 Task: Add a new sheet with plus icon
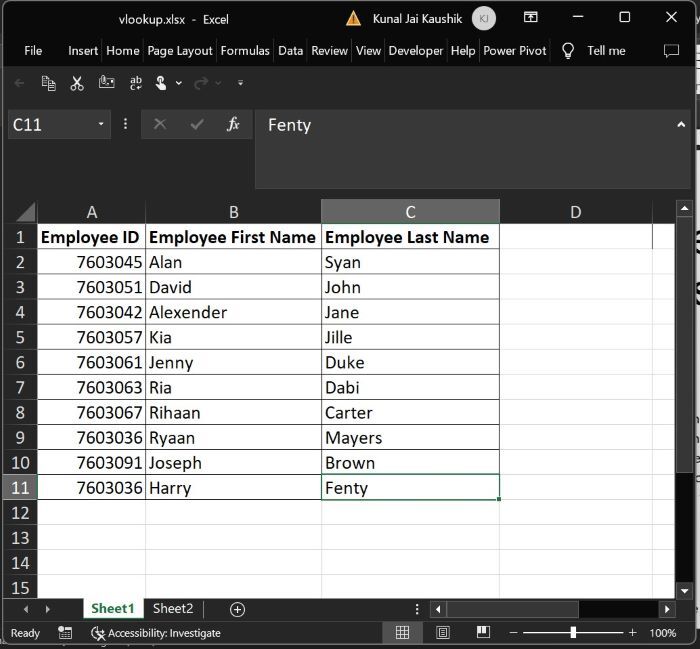point(237,609)
